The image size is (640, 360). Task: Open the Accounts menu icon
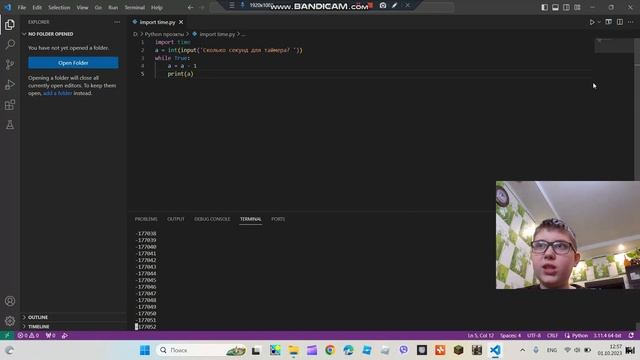coord(10,301)
